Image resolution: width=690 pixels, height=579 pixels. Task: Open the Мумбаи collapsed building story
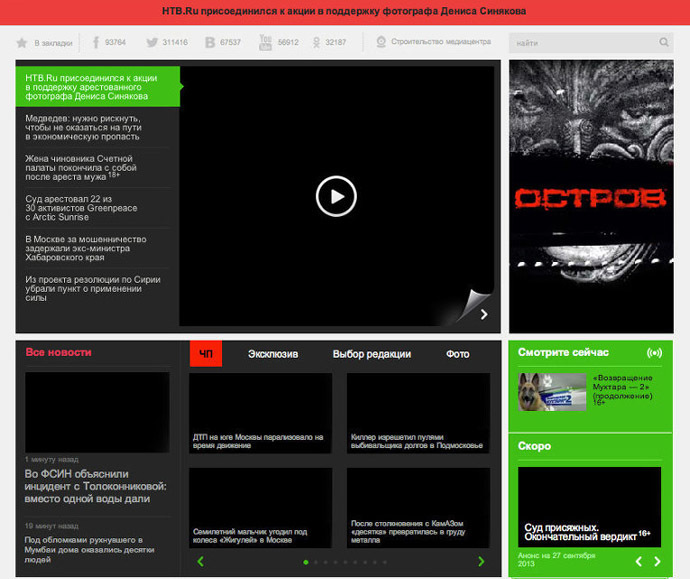89,550
